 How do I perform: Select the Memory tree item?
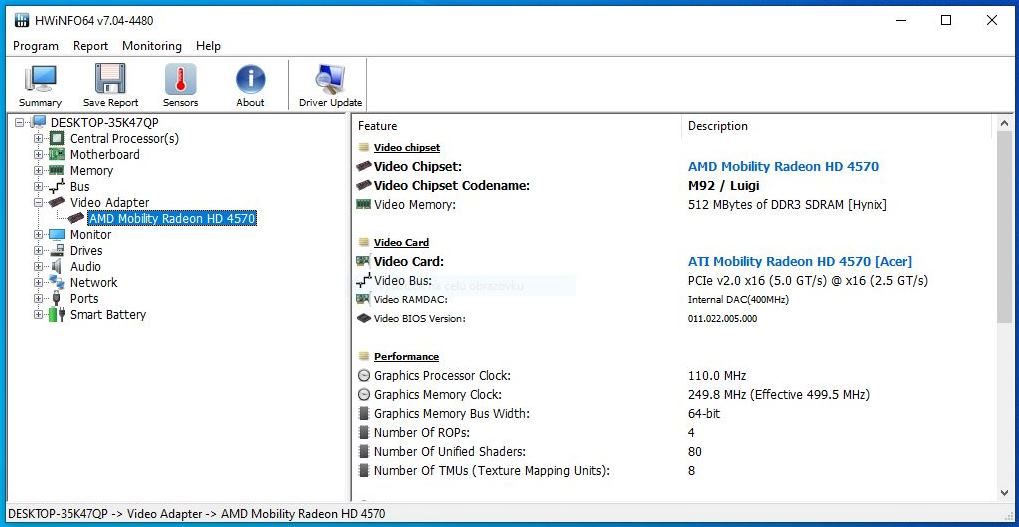(x=91, y=171)
